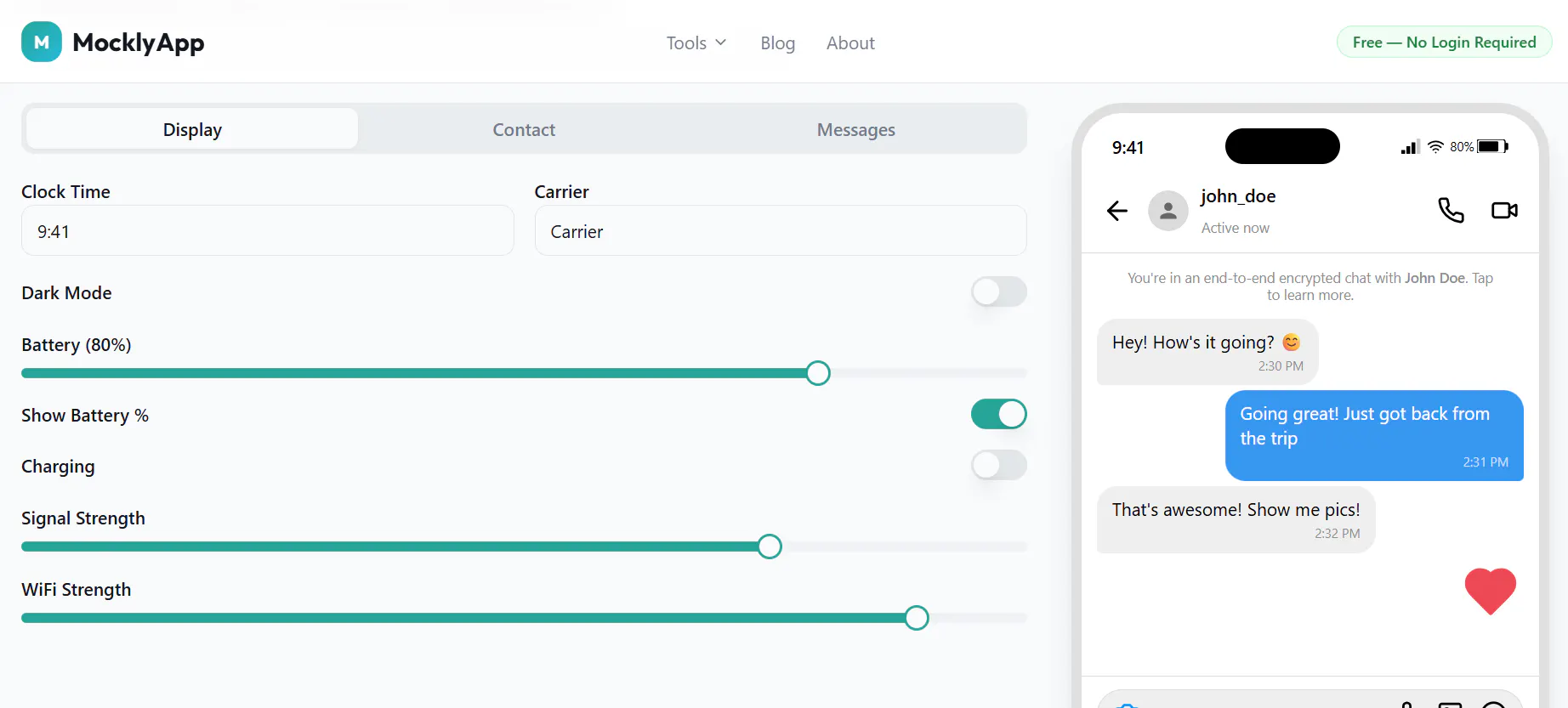The width and height of the screenshot is (1568, 708).
Task: Tap the john_doe profile avatar
Action: [x=1168, y=211]
